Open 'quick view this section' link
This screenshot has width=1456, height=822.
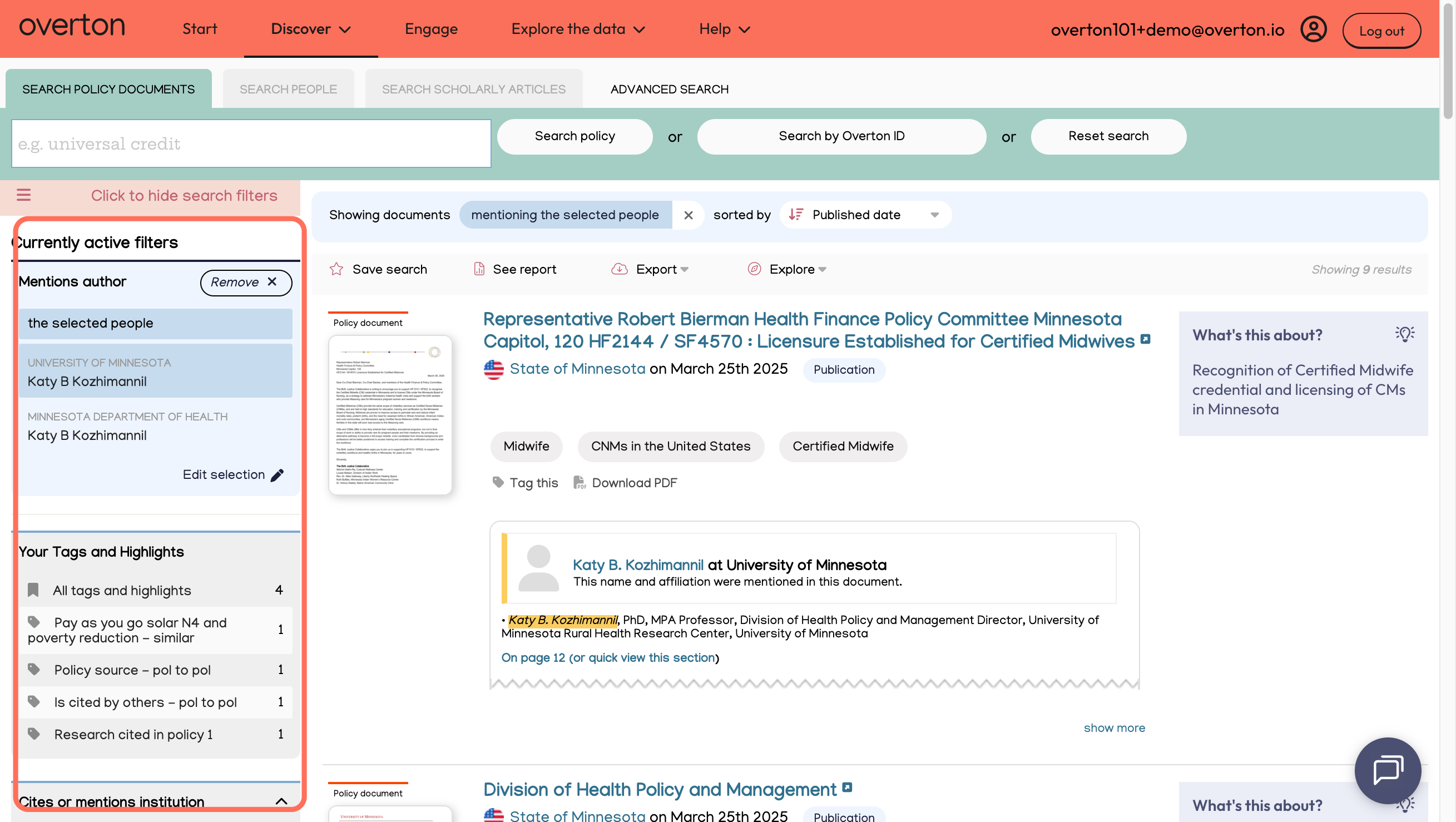tap(651, 657)
